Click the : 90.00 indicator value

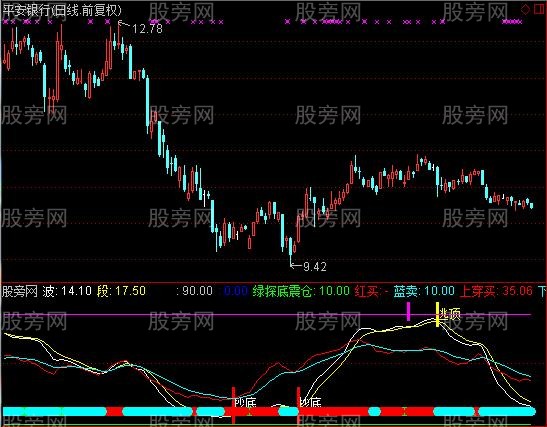click(194, 291)
